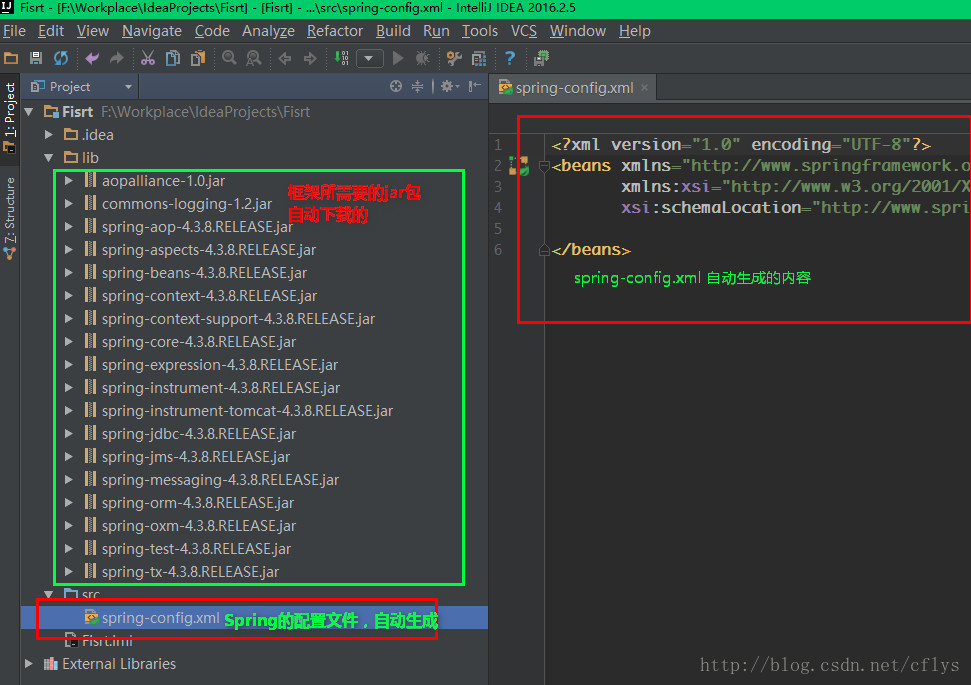The width and height of the screenshot is (971, 685).
Task: Click the navigate Back arrow icon
Action: [x=285, y=58]
